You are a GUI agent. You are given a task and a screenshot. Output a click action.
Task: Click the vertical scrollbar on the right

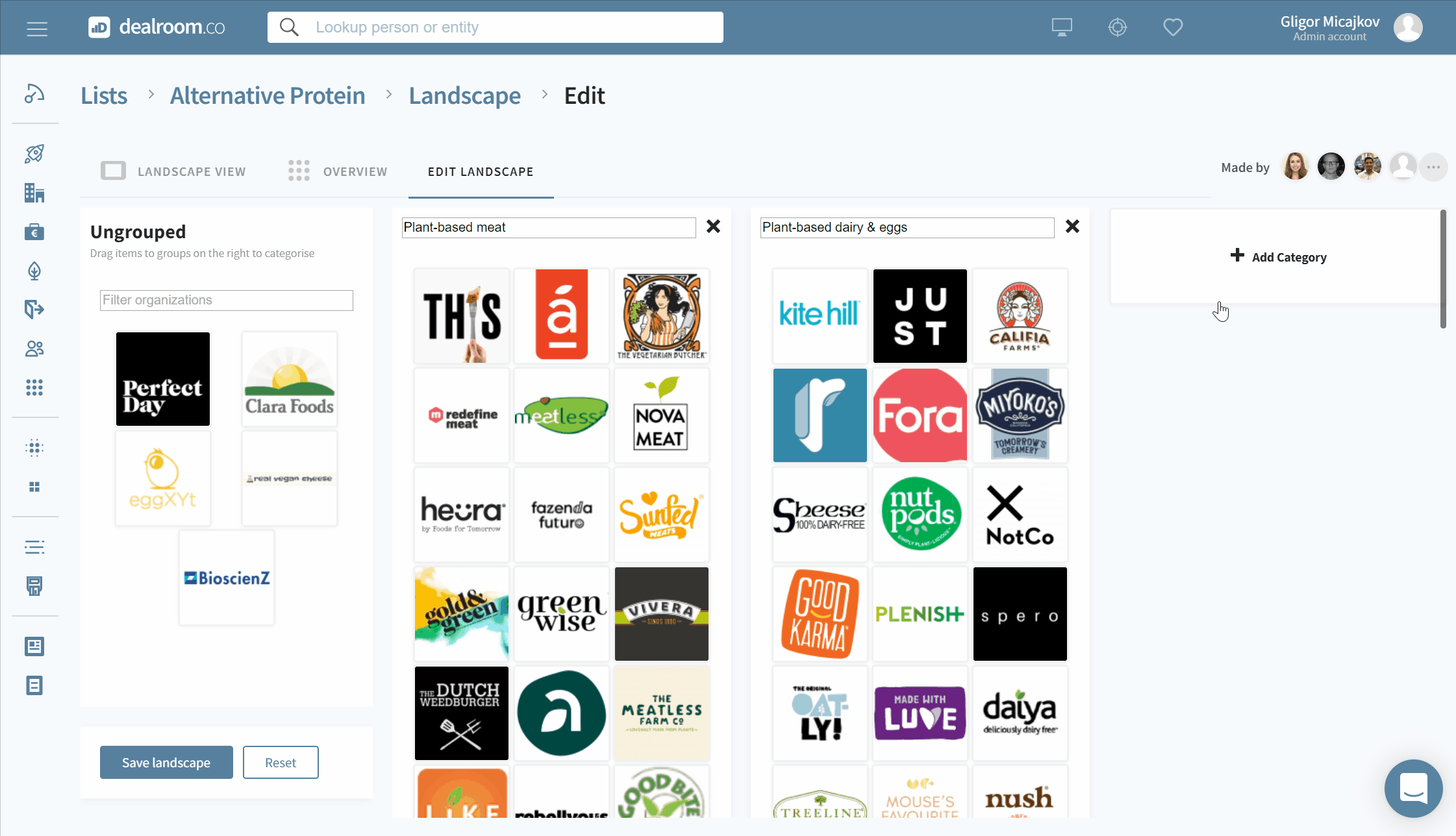coord(1443,269)
